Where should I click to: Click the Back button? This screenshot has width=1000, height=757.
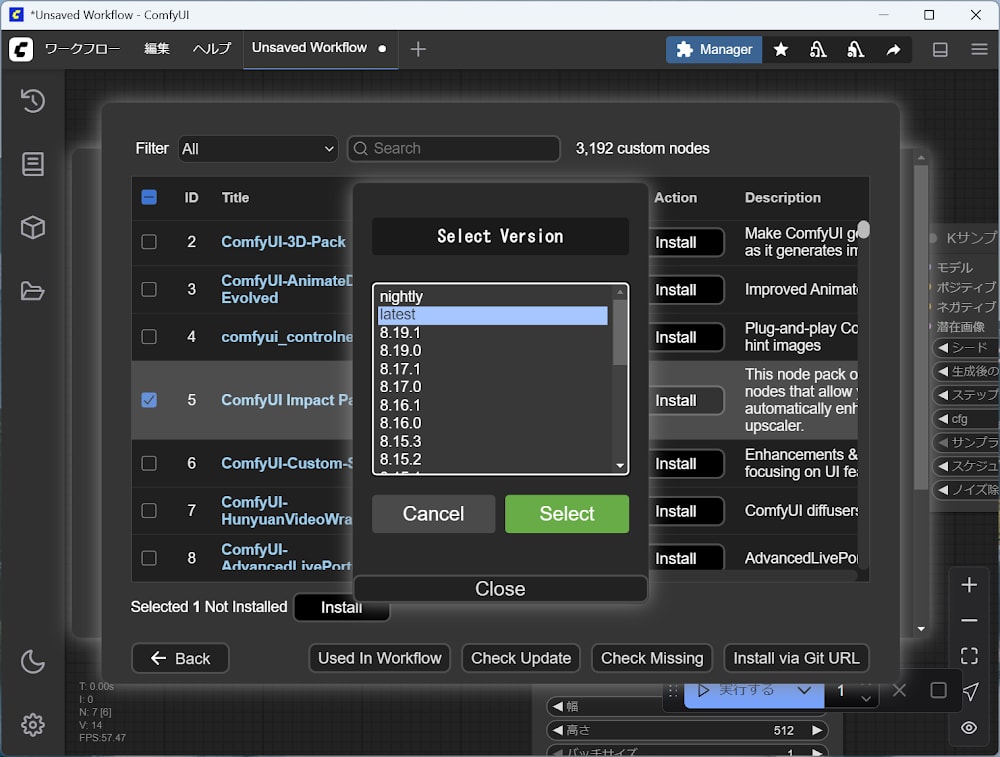(x=180, y=658)
